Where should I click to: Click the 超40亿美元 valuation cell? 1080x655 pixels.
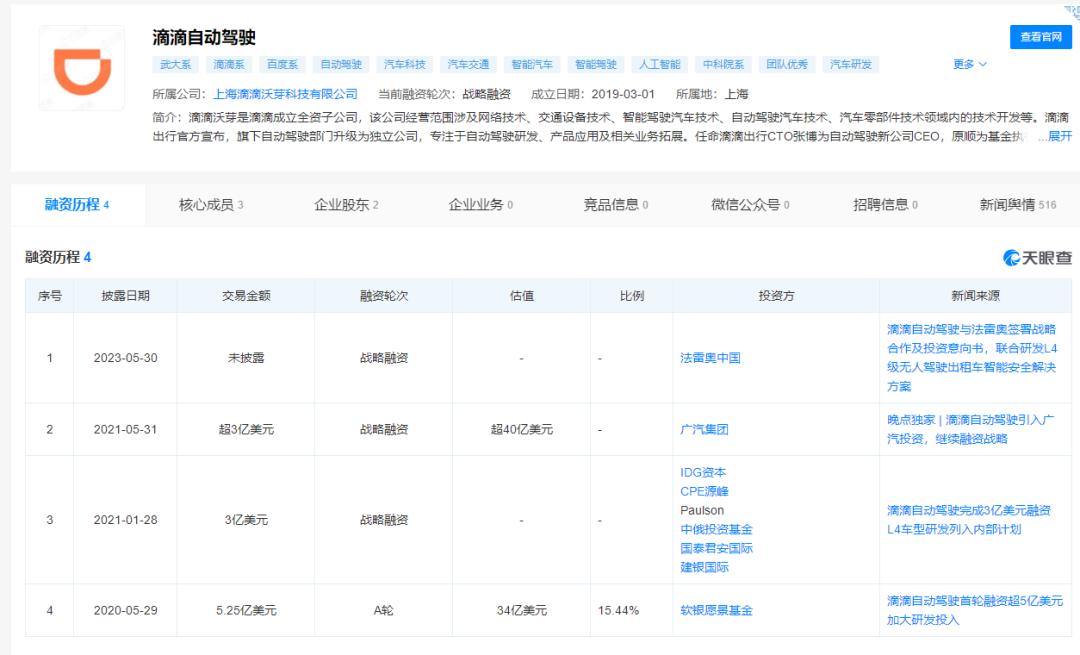[x=521, y=429]
